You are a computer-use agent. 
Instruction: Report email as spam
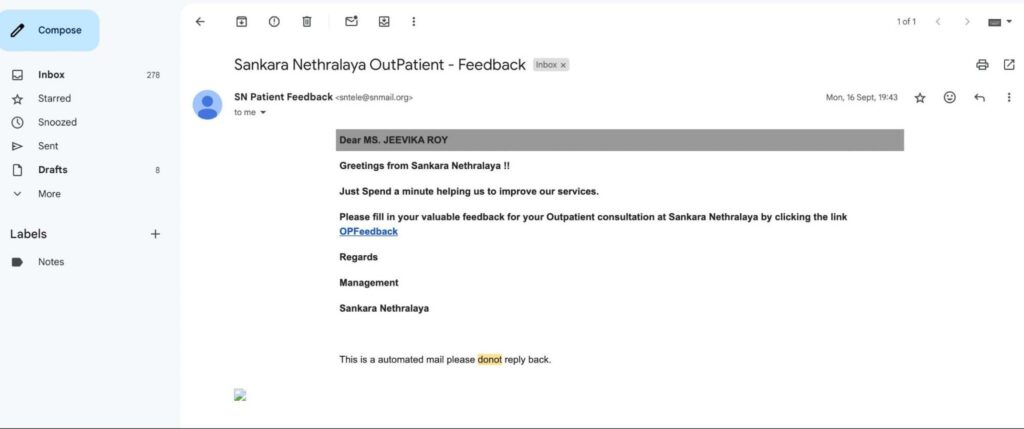point(274,21)
